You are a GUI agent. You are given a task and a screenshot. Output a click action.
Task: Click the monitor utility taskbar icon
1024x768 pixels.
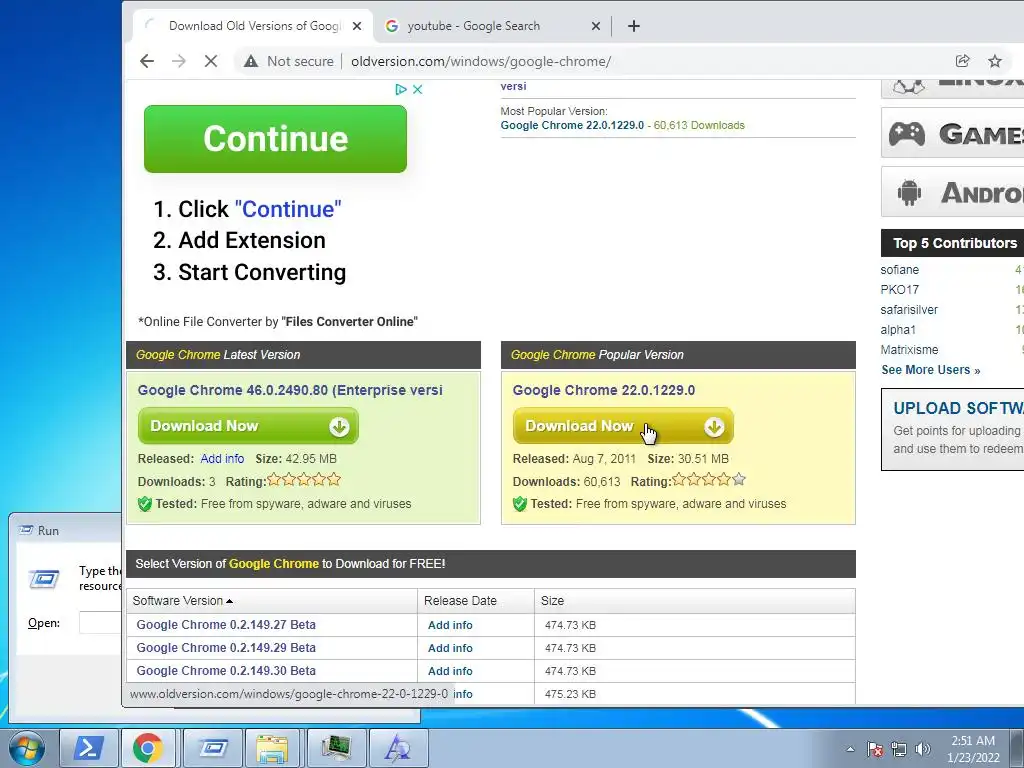click(x=336, y=748)
